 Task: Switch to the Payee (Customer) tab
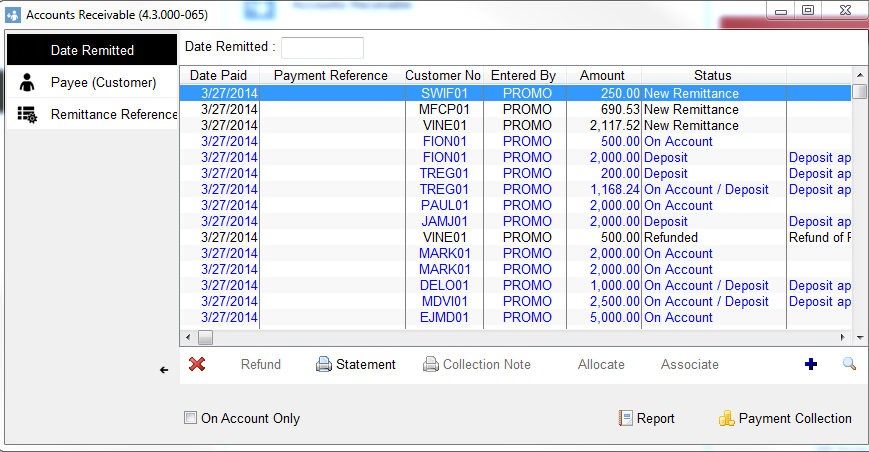click(x=92, y=82)
